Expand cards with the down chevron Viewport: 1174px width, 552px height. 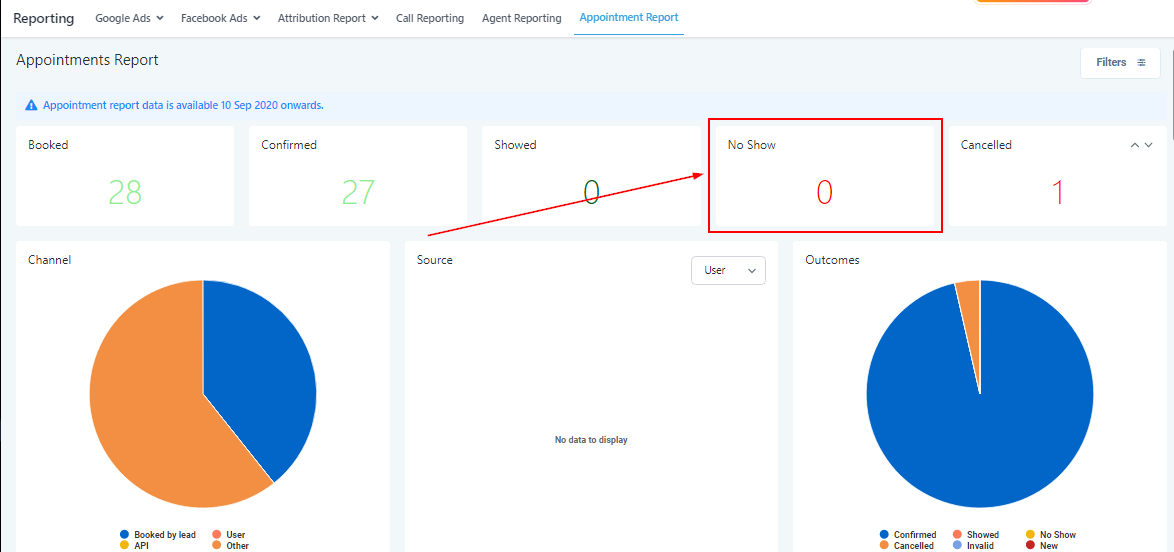click(x=1149, y=145)
